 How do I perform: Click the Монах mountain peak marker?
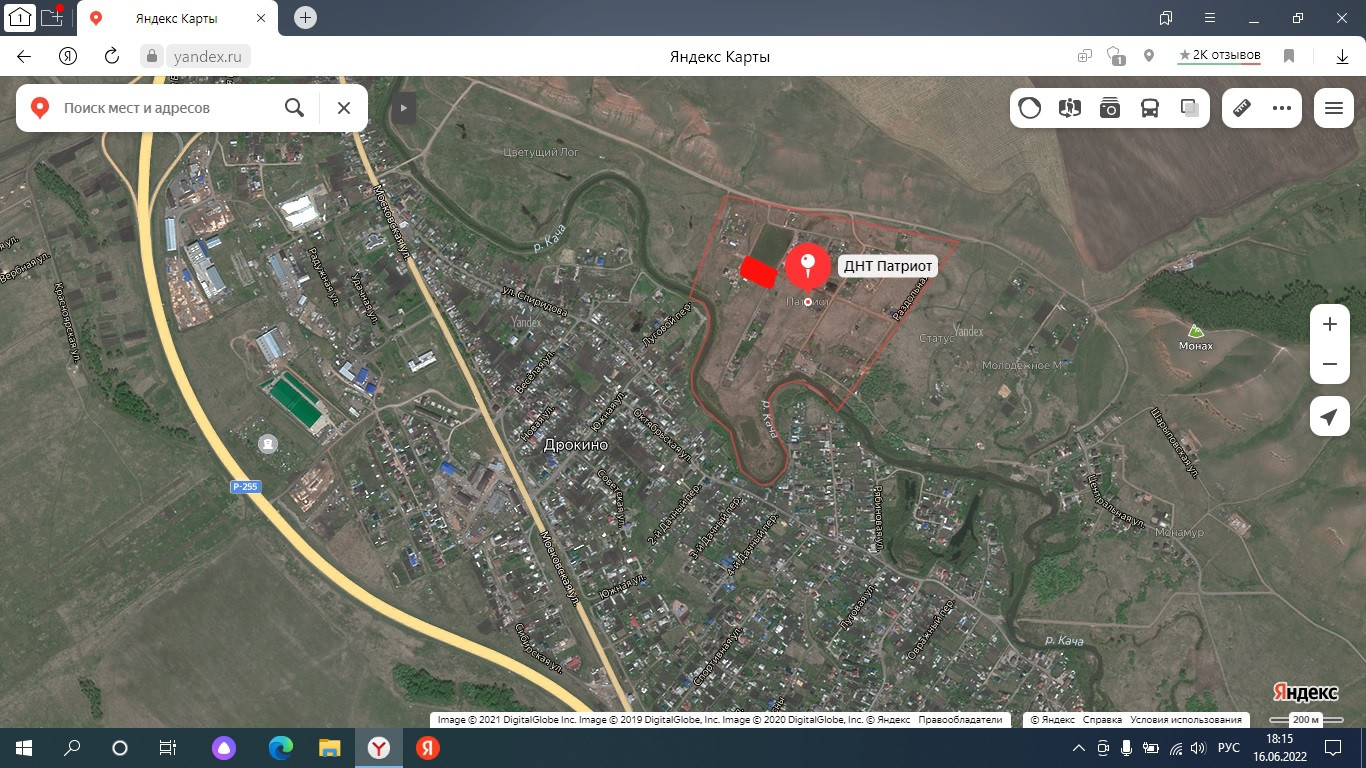tap(1195, 331)
